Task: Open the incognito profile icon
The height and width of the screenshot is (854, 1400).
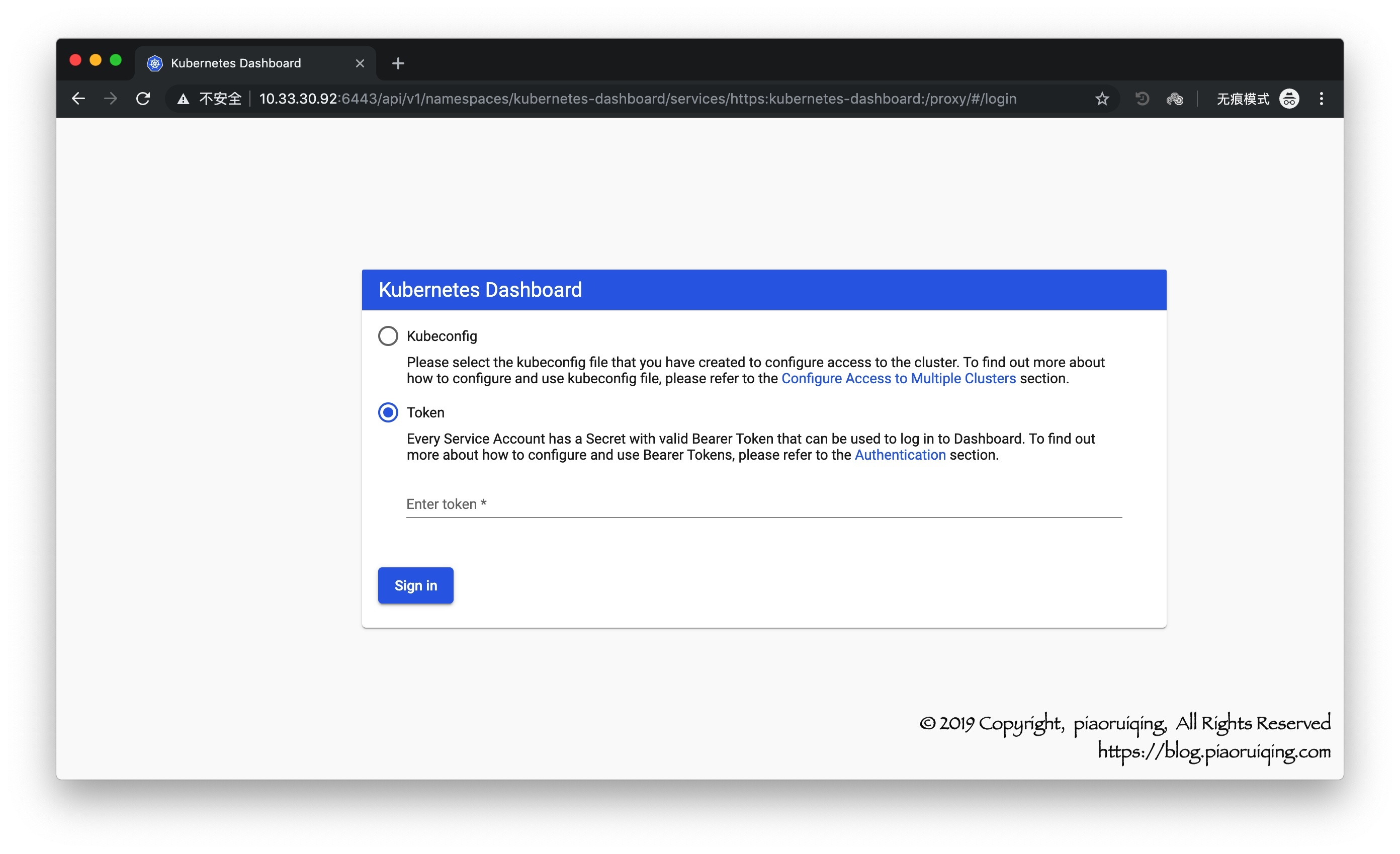Action: point(1289,99)
